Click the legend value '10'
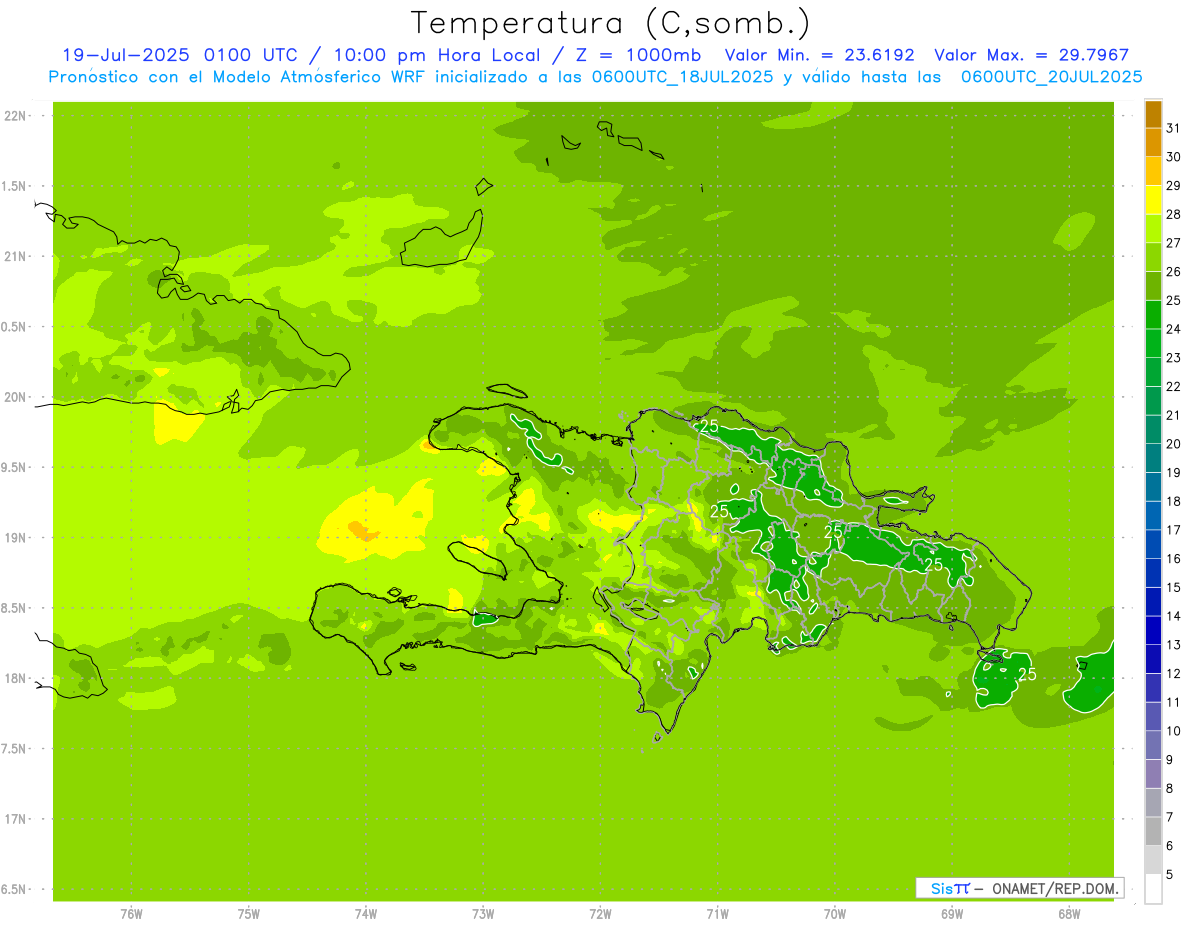The height and width of the screenshot is (927, 1200). [x=1174, y=731]
